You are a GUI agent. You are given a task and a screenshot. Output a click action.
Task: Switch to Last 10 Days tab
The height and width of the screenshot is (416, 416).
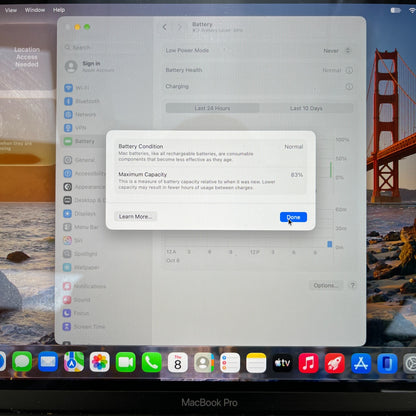tap(306, 108)
